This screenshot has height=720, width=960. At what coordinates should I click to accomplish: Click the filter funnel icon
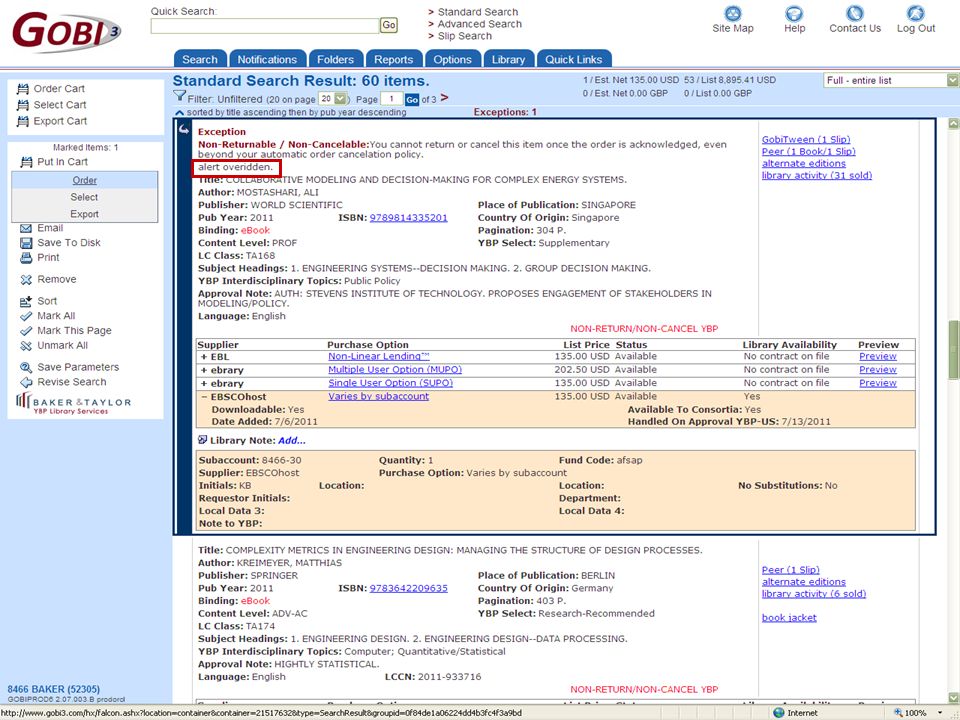pyautogui.click(x=179, y=96)
